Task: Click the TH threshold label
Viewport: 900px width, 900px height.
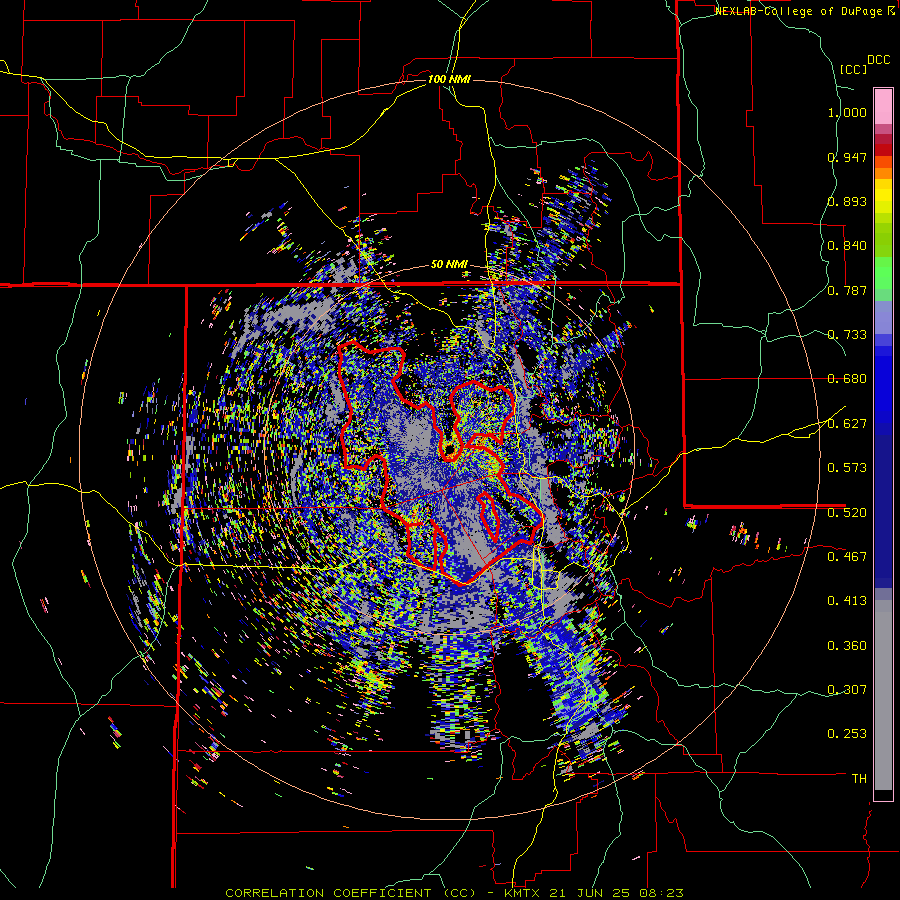Action: pos(859,778)
